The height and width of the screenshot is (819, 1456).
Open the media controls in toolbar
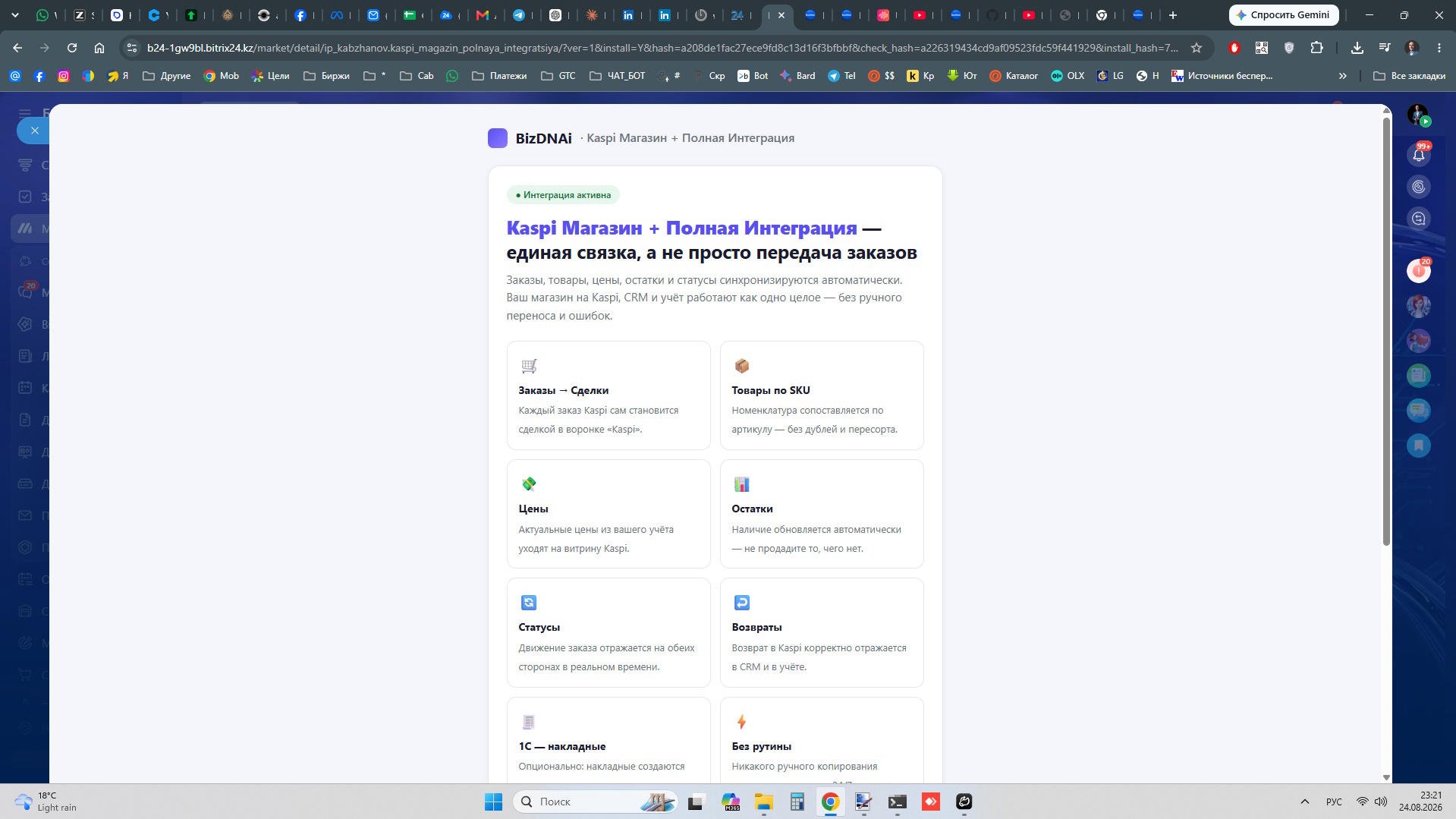[1385, 48]
